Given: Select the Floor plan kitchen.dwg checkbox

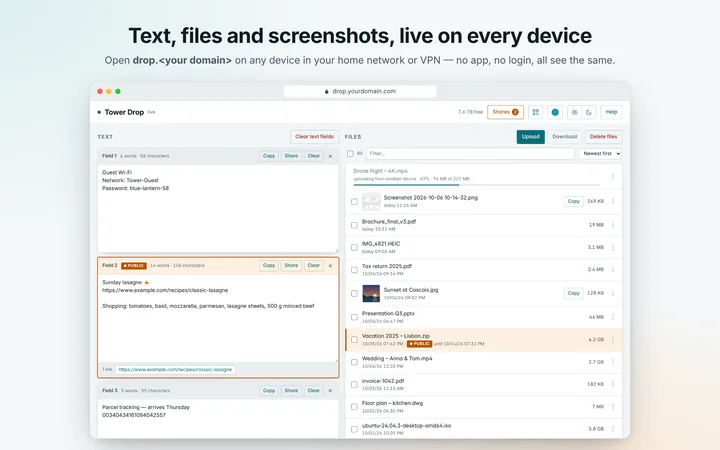Looking at the screenshot, I should (354, 407).
